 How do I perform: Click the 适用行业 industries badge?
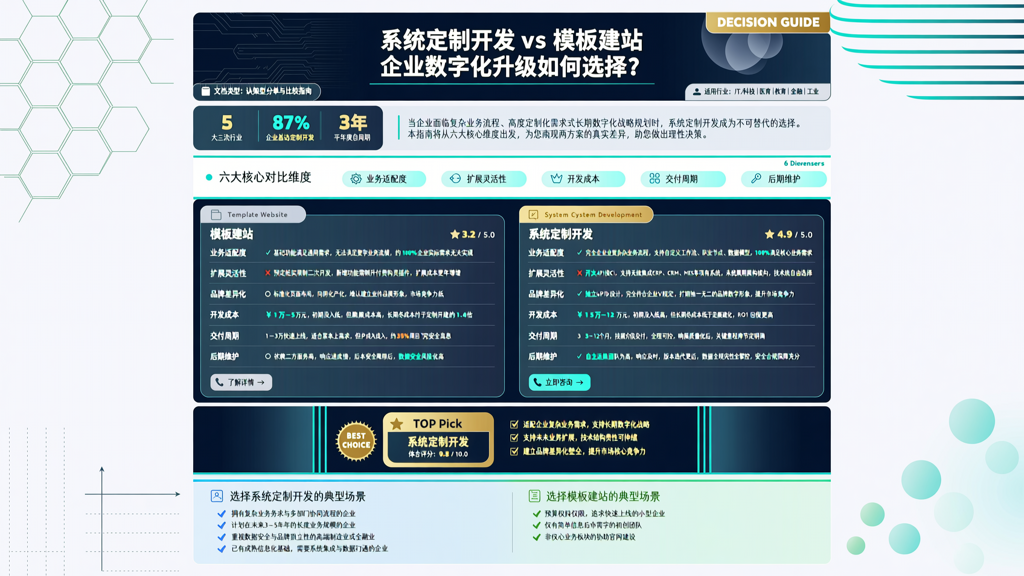(758, 91)
